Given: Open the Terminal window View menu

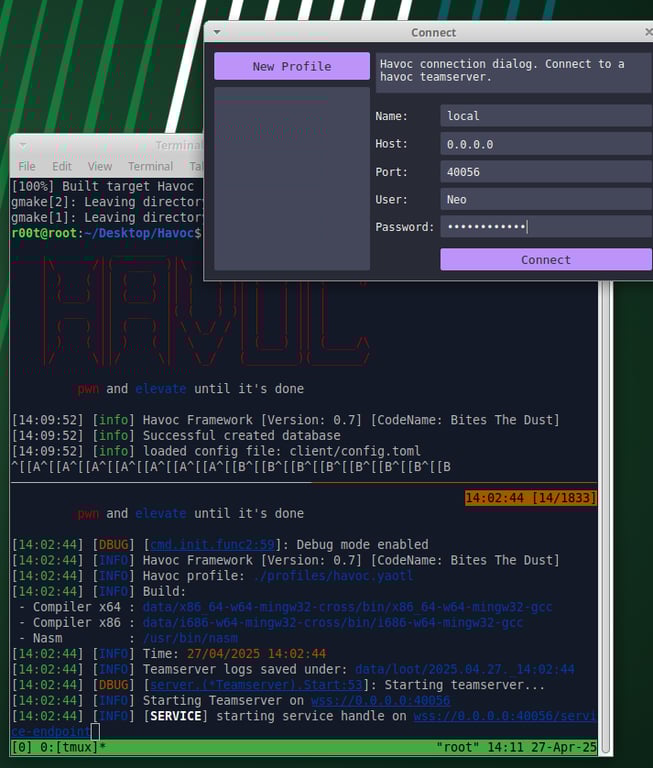Looking at the screenshot, I should [x=100, y=167].
